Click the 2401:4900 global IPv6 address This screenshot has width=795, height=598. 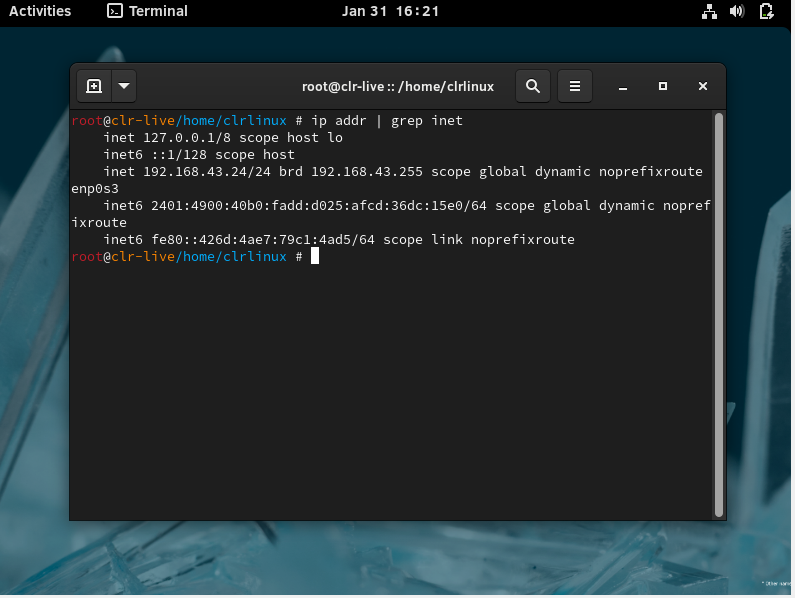(319, 206)
